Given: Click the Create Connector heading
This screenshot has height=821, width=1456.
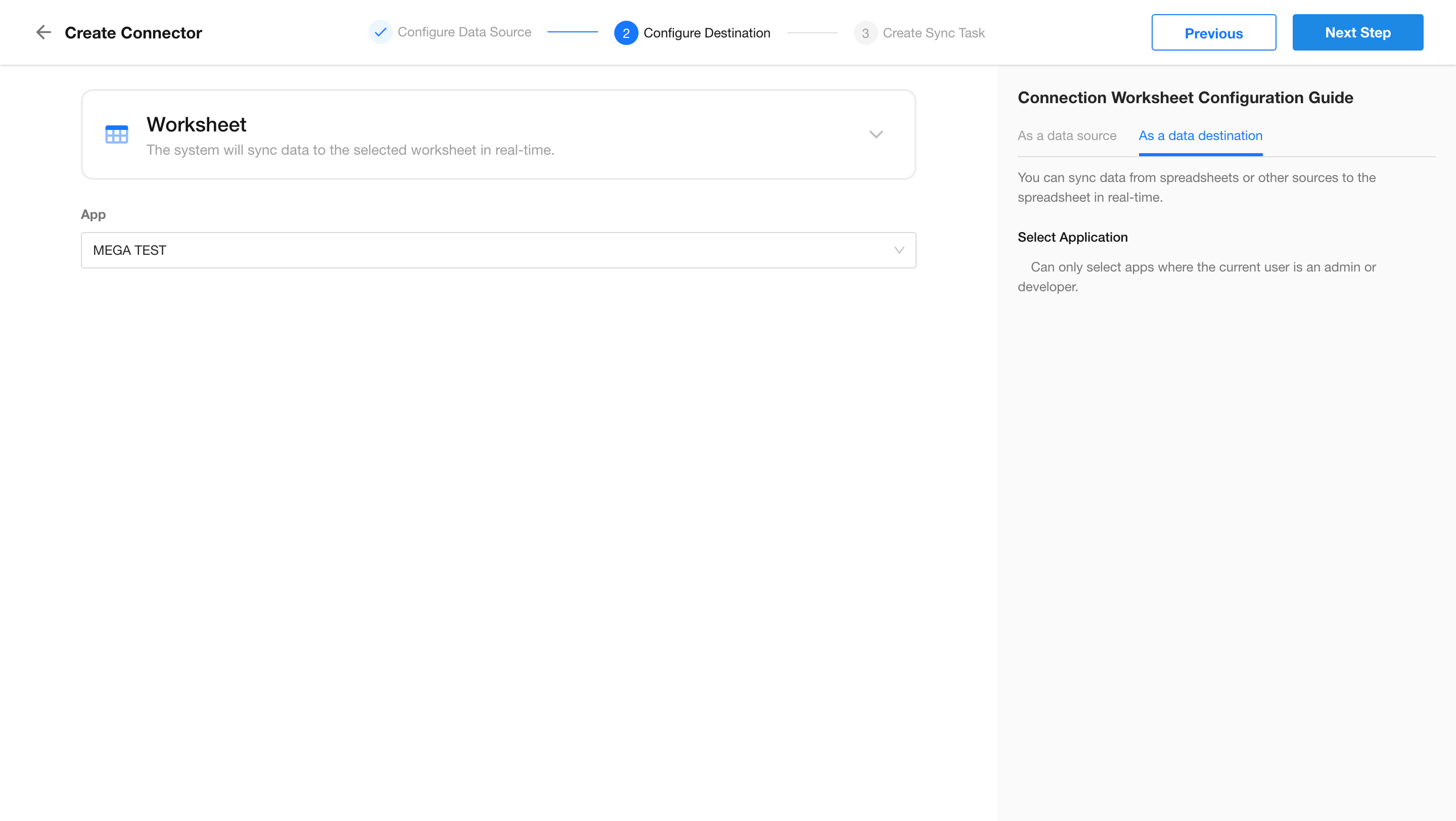Looking at the screenshot, I should [133, 33].
